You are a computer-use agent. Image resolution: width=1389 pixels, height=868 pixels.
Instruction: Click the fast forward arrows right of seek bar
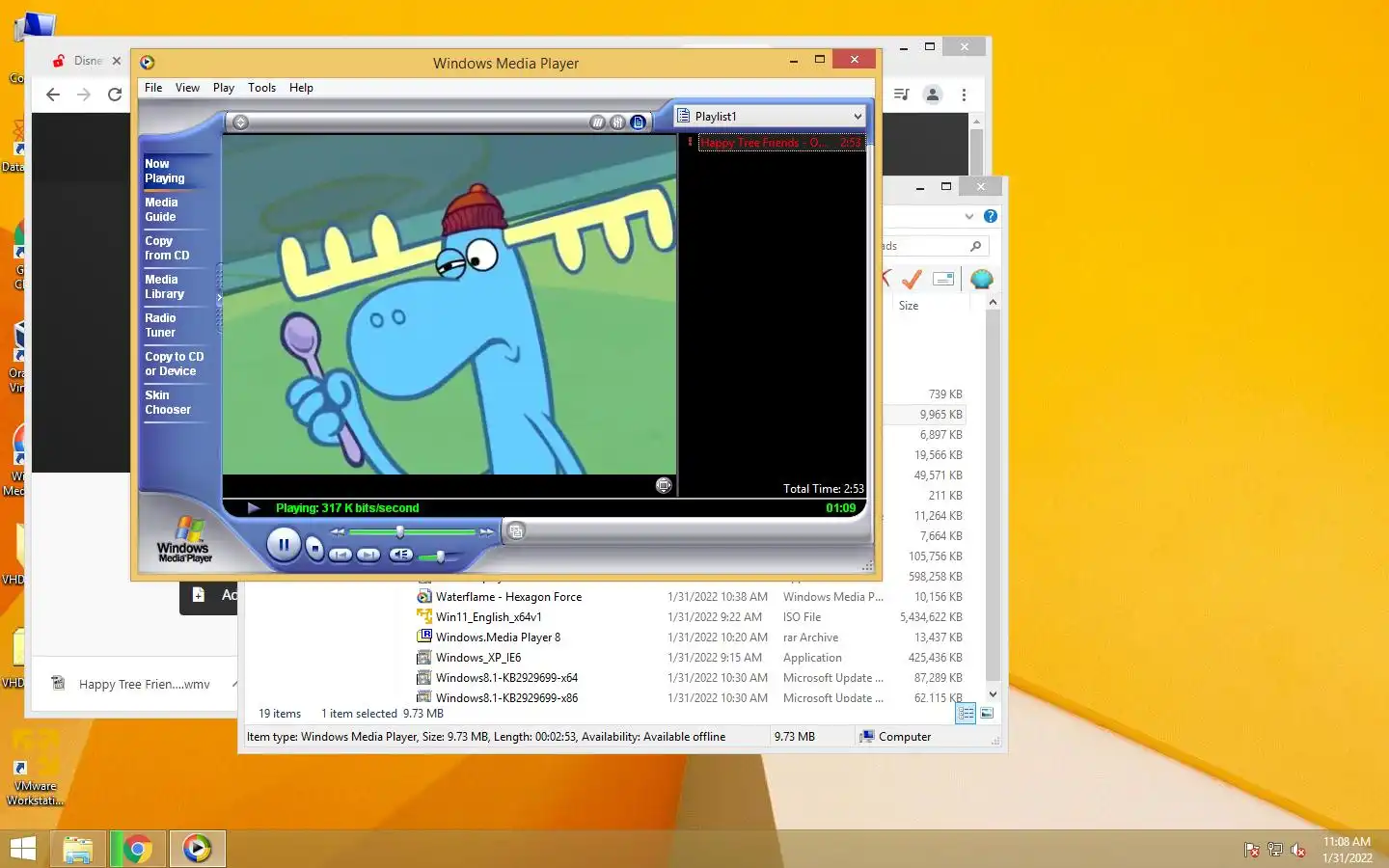(x=486, y=531)
